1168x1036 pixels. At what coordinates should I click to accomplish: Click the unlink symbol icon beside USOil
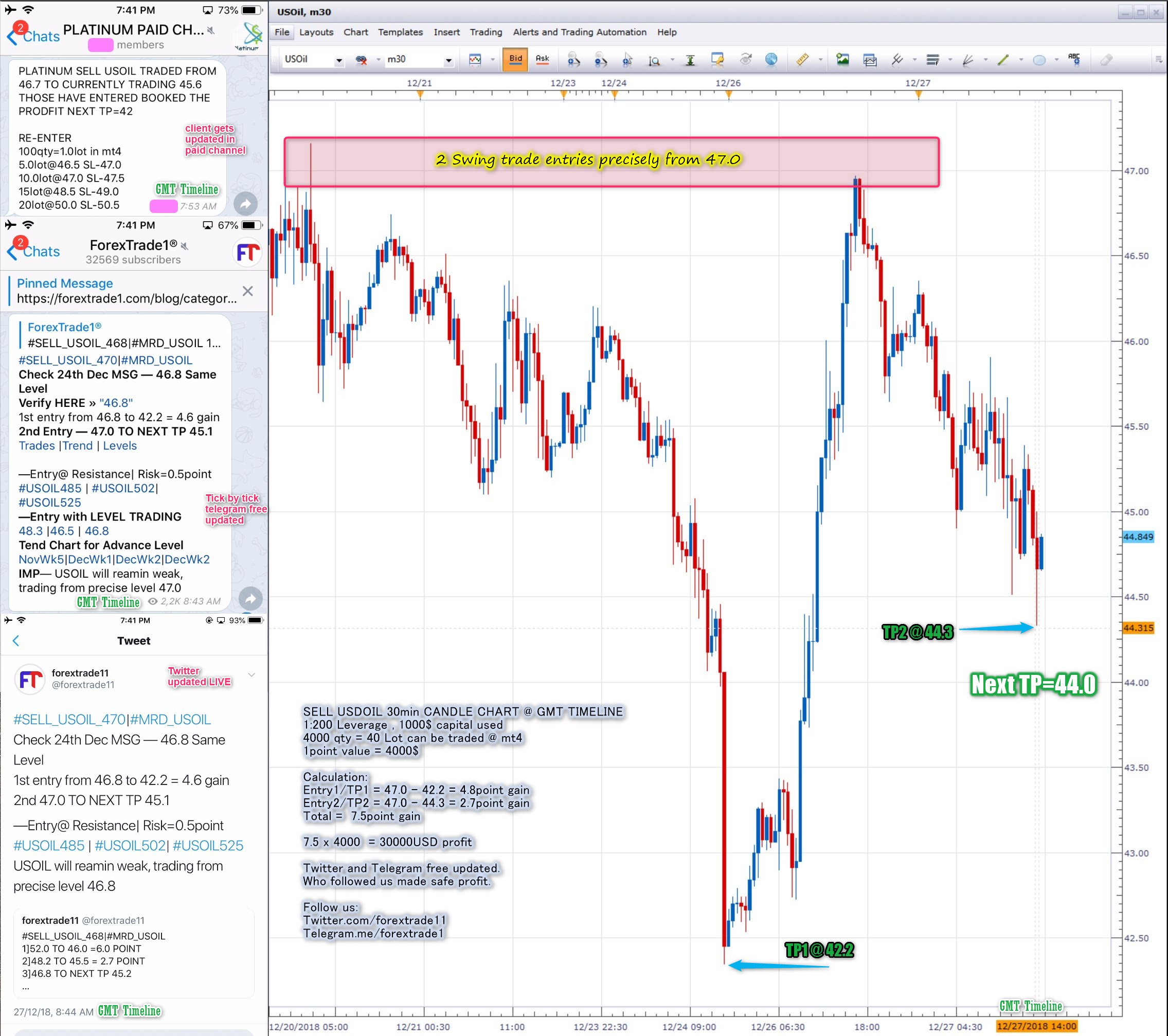[x=361, y=60]
